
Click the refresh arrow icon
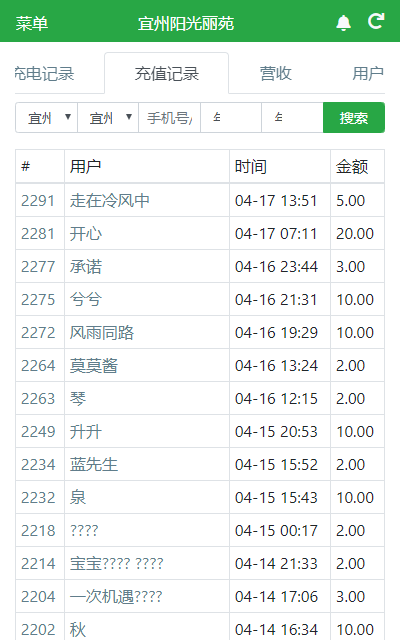pyautogui.click(x=376, y=21)
